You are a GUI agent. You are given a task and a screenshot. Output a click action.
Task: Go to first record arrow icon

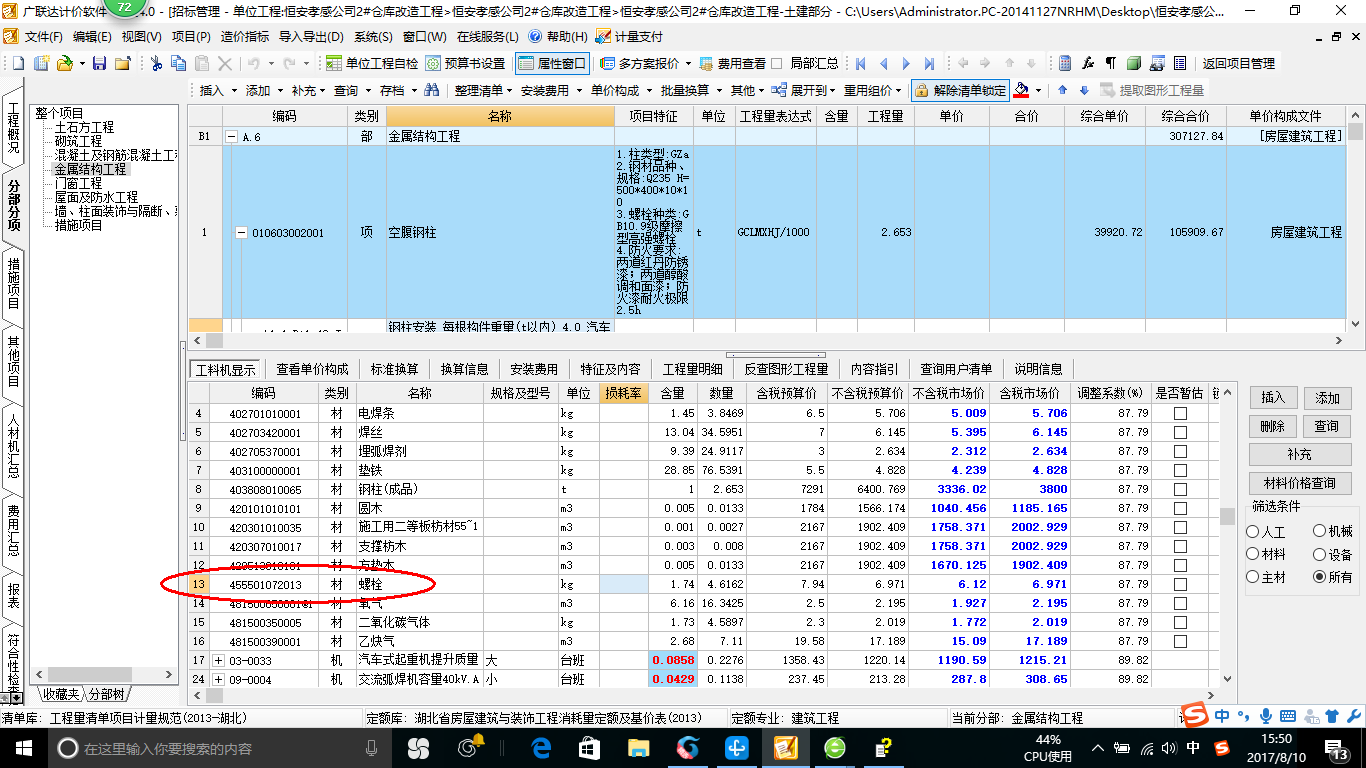tap(860, 63)
